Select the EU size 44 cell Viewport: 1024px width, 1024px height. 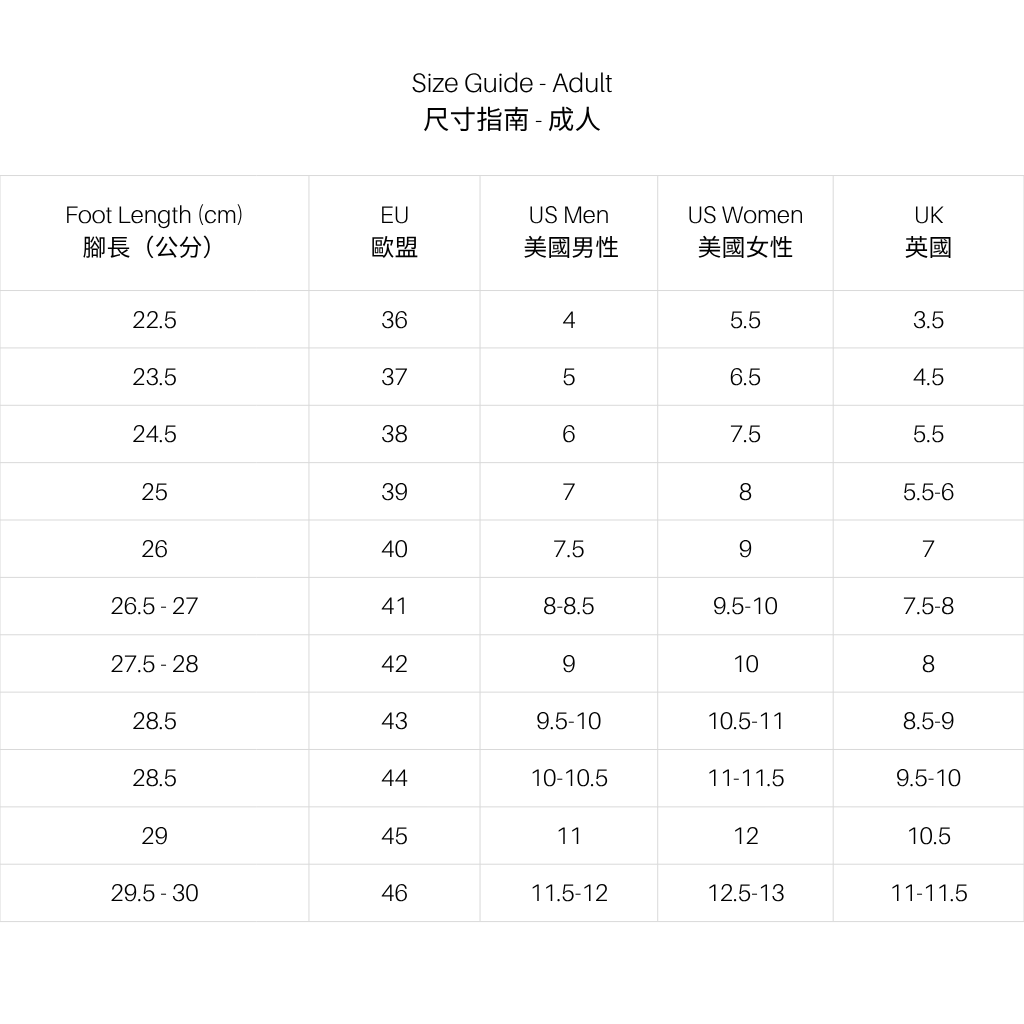tap(394, 778)
